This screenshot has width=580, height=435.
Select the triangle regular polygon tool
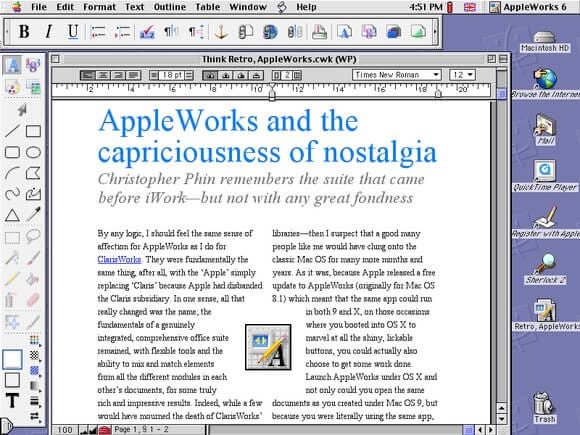tap(12, 215)
